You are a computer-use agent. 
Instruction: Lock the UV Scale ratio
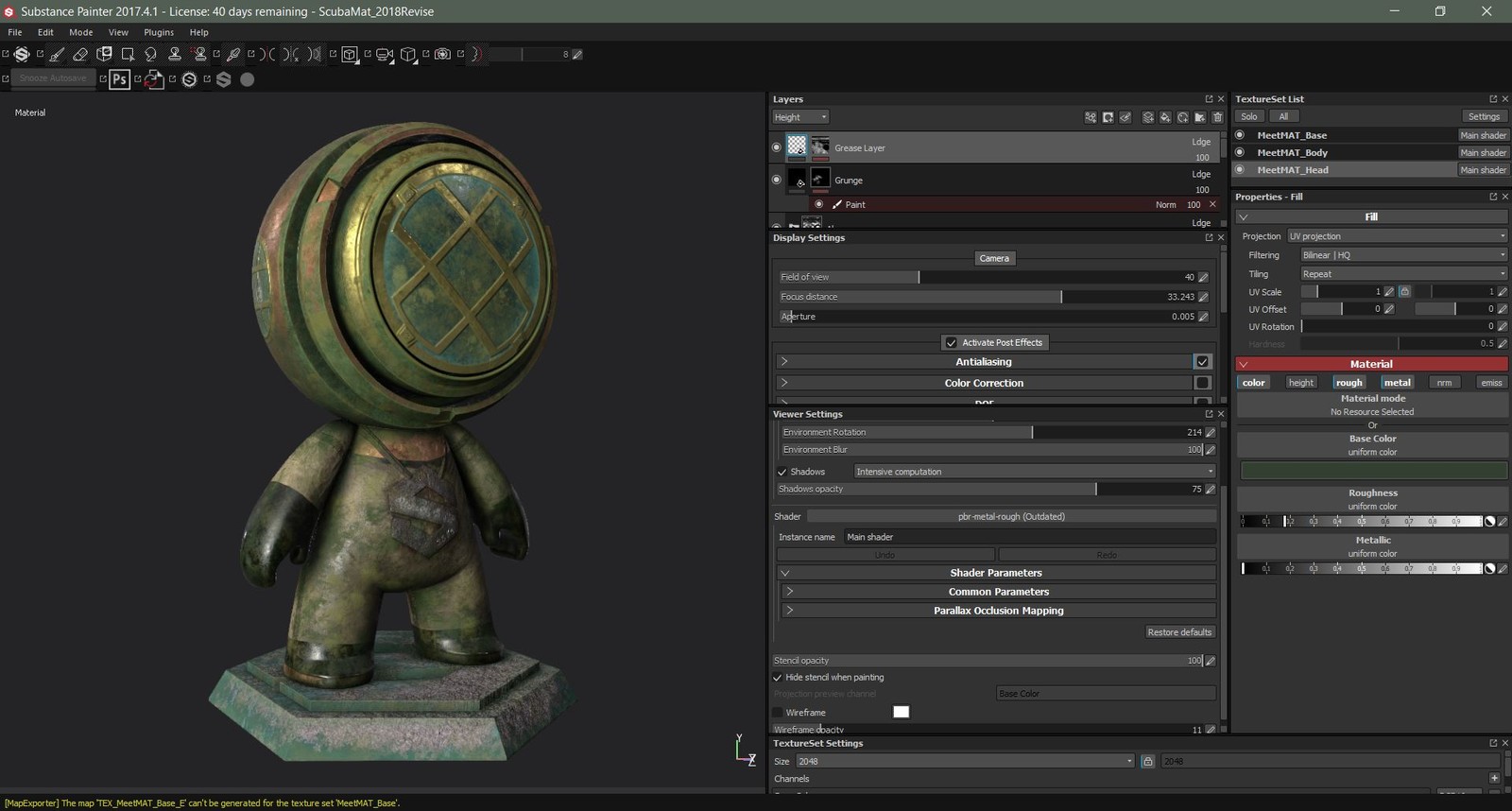[1404, 292]
